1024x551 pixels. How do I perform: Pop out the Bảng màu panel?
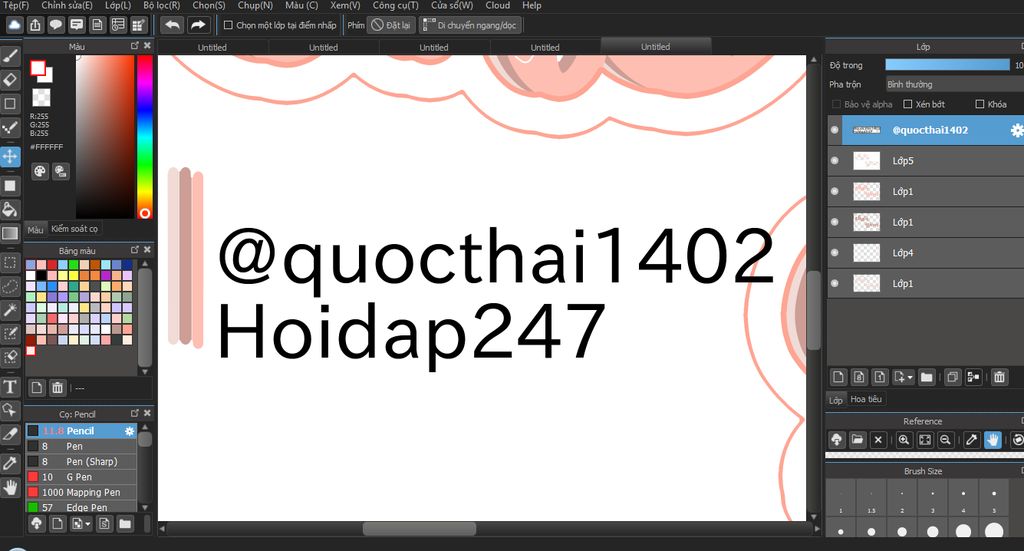[135, 250]
